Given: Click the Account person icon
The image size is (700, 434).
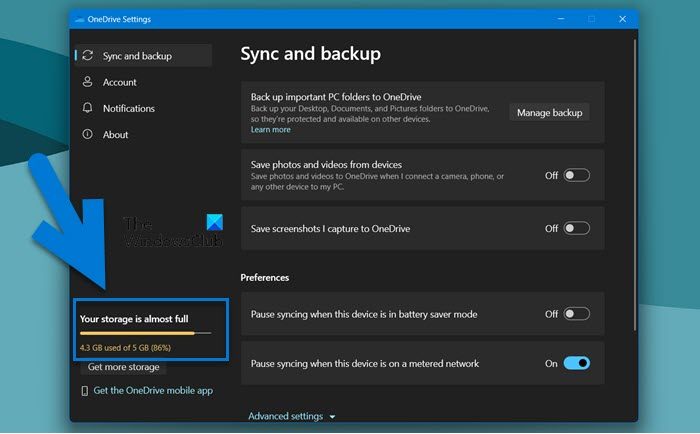Looking at the screenshot, I should (x=88, y=82).
